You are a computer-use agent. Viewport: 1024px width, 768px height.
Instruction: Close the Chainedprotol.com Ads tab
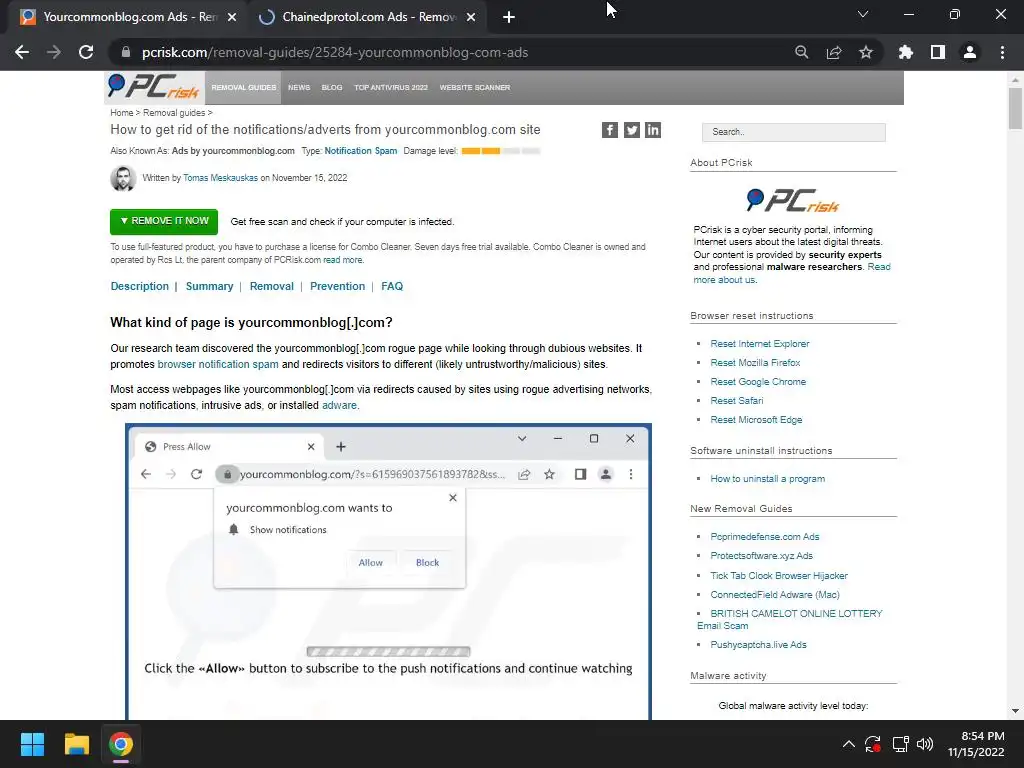click(471, 17)
